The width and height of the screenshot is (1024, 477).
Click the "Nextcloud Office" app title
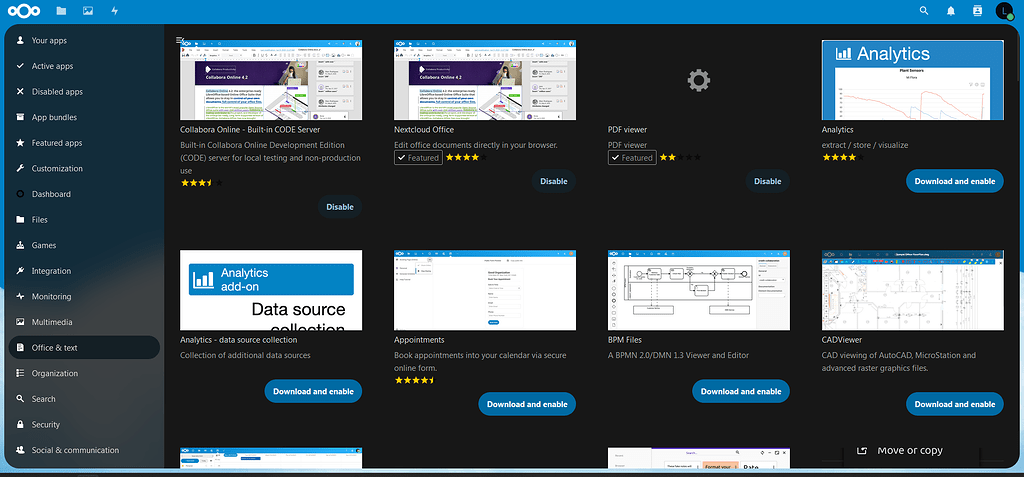tap(424, 129)
